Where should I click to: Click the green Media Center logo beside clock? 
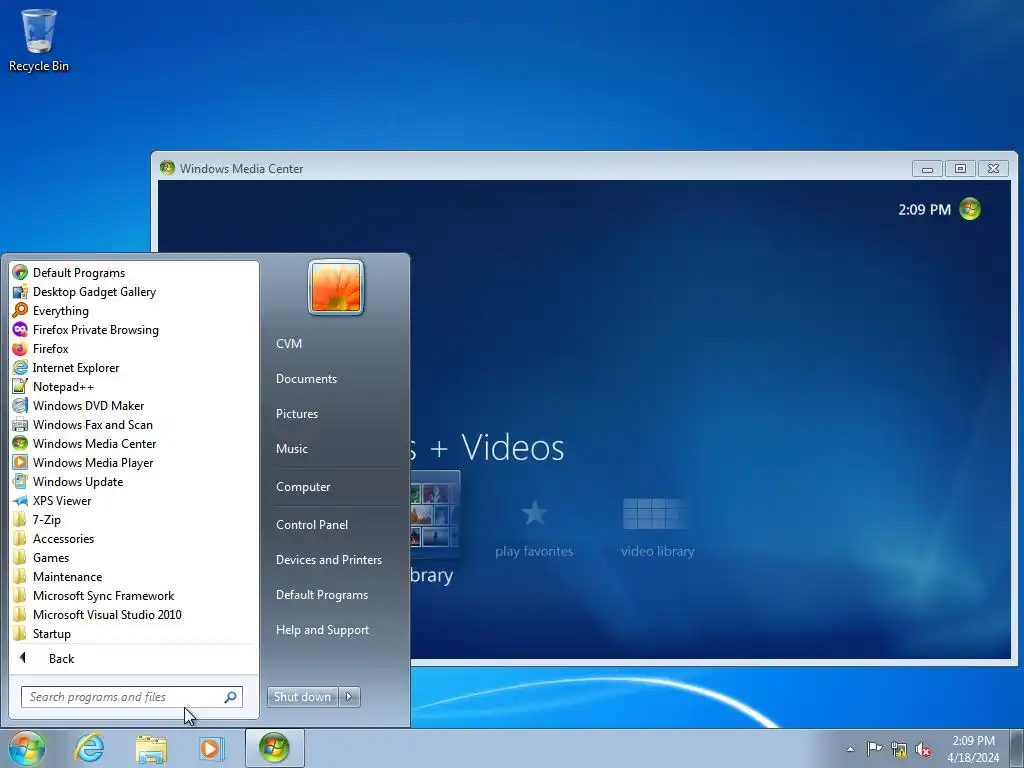click(x=970, y=209)
